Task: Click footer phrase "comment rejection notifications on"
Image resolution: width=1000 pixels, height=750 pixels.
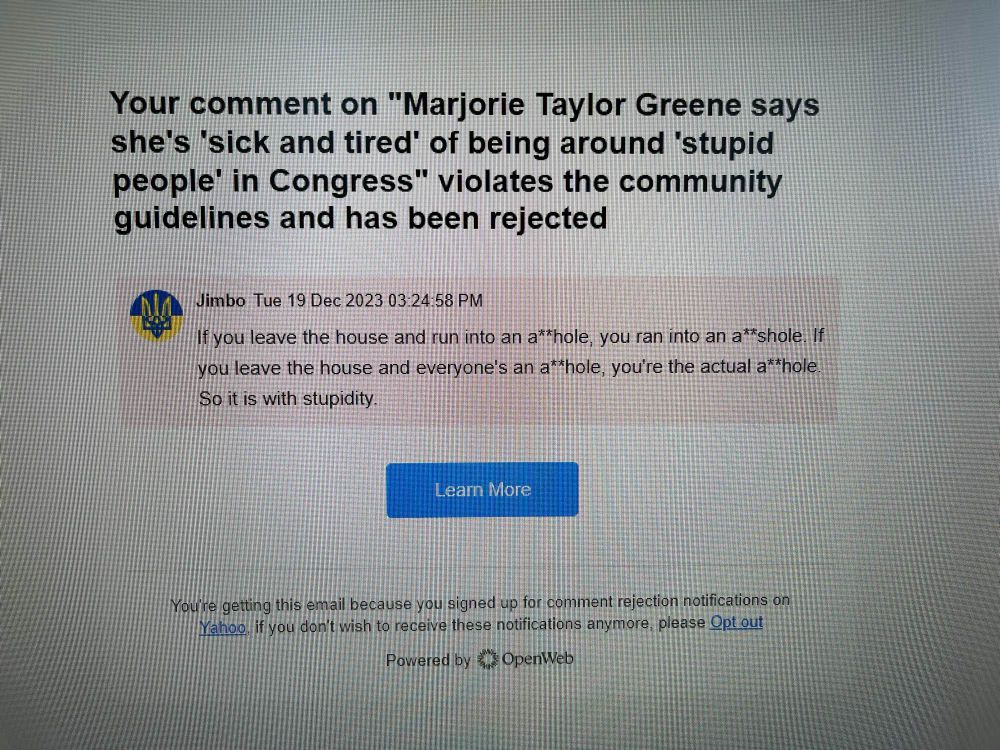Action: pos(668,601)
